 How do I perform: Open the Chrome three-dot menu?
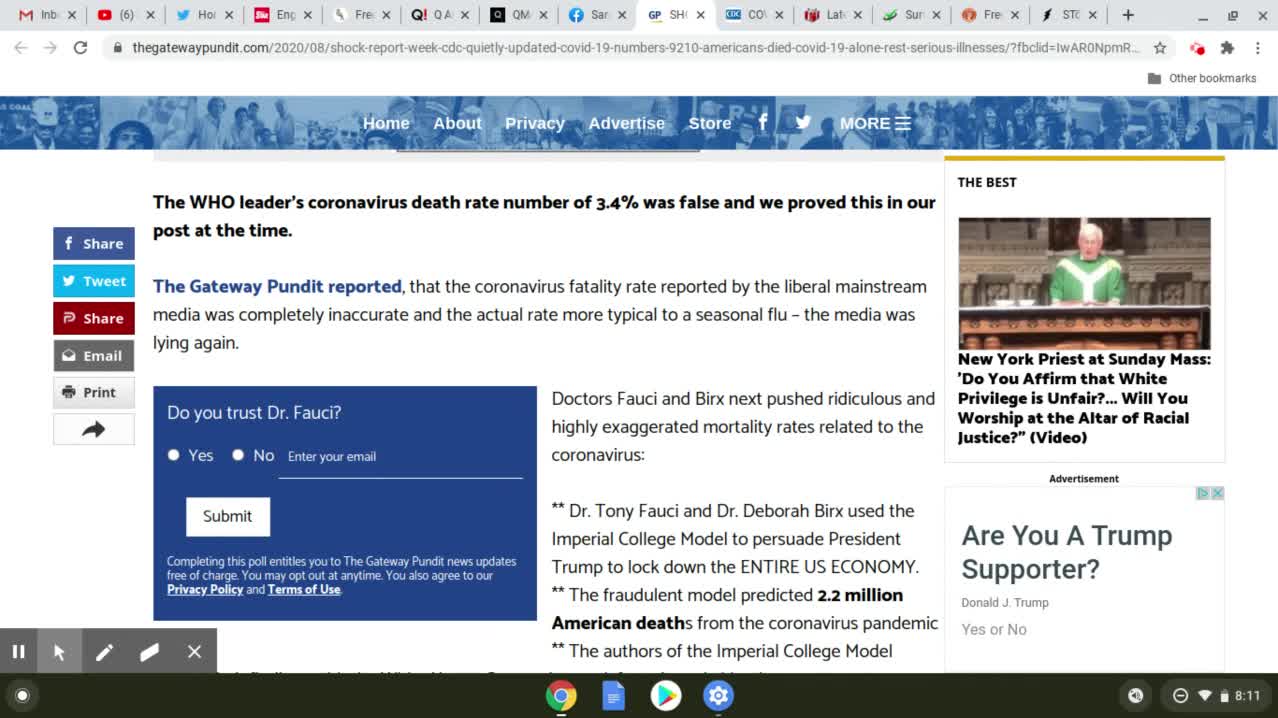[1257, 47]
